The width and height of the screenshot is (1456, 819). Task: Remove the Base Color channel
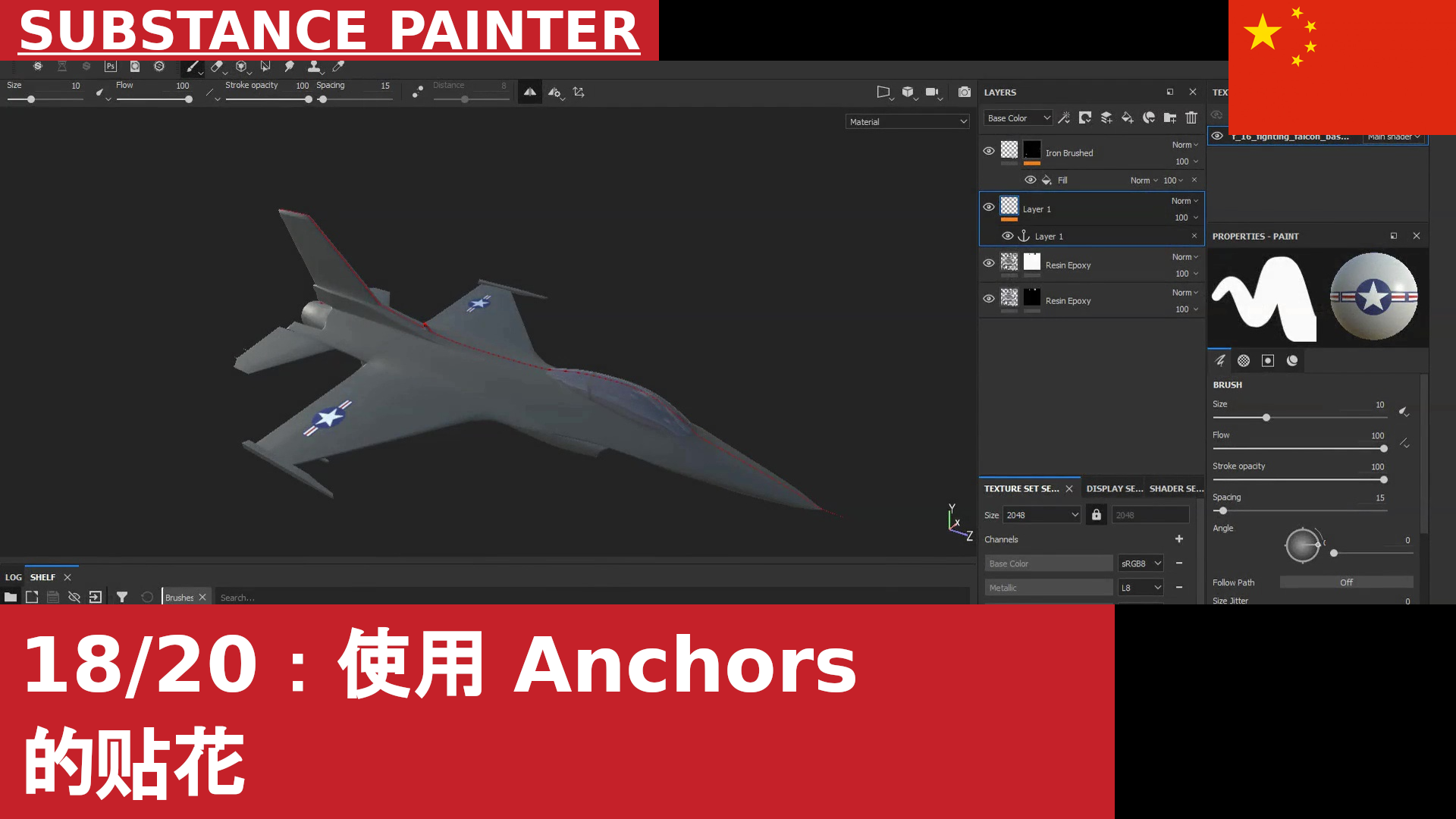[1179, 564]
